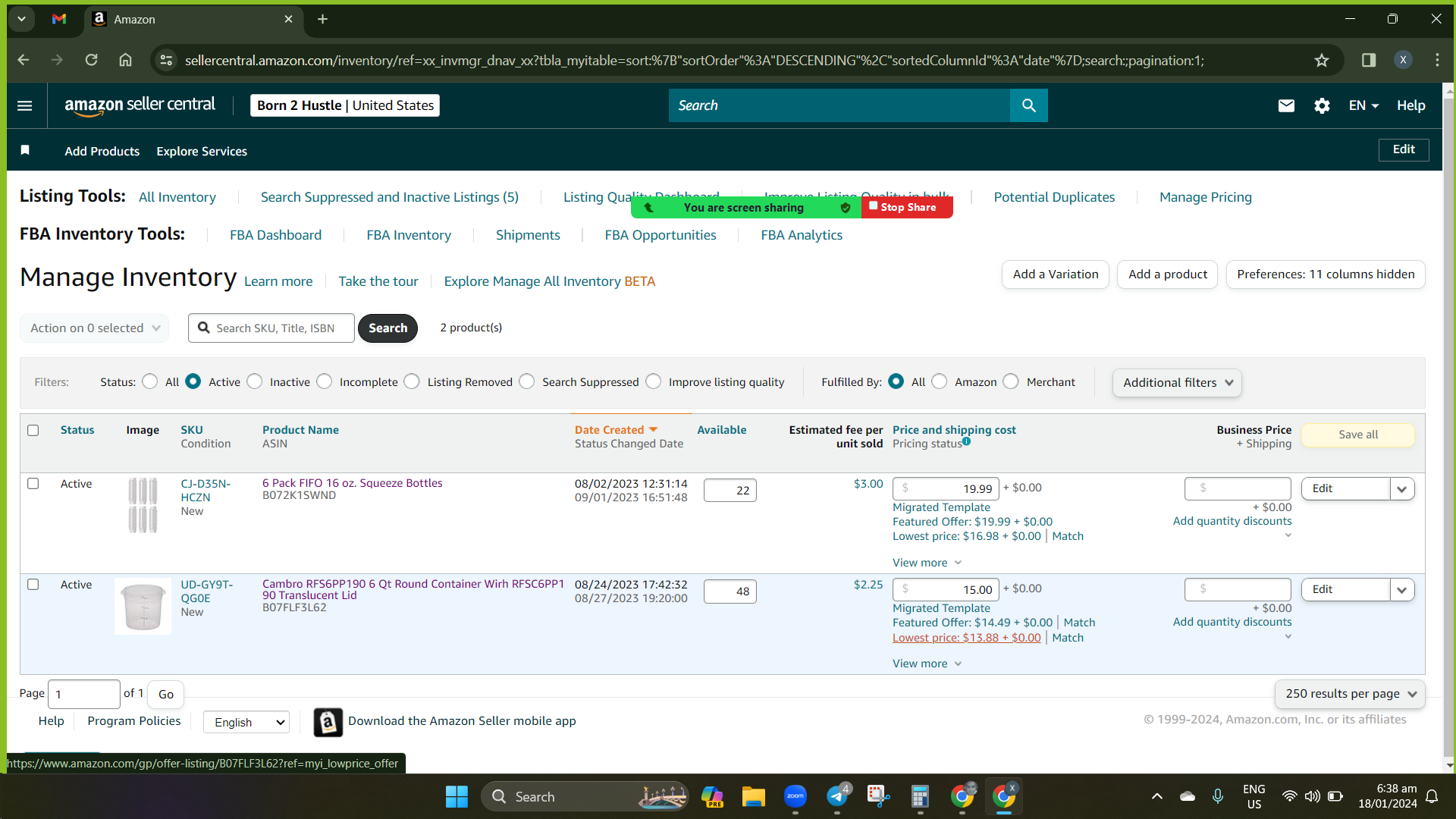Click the Cambro Lowest price $13.88 link
Image resolution: width=1456 pixels, height=819 pixels.
[967, 638]
